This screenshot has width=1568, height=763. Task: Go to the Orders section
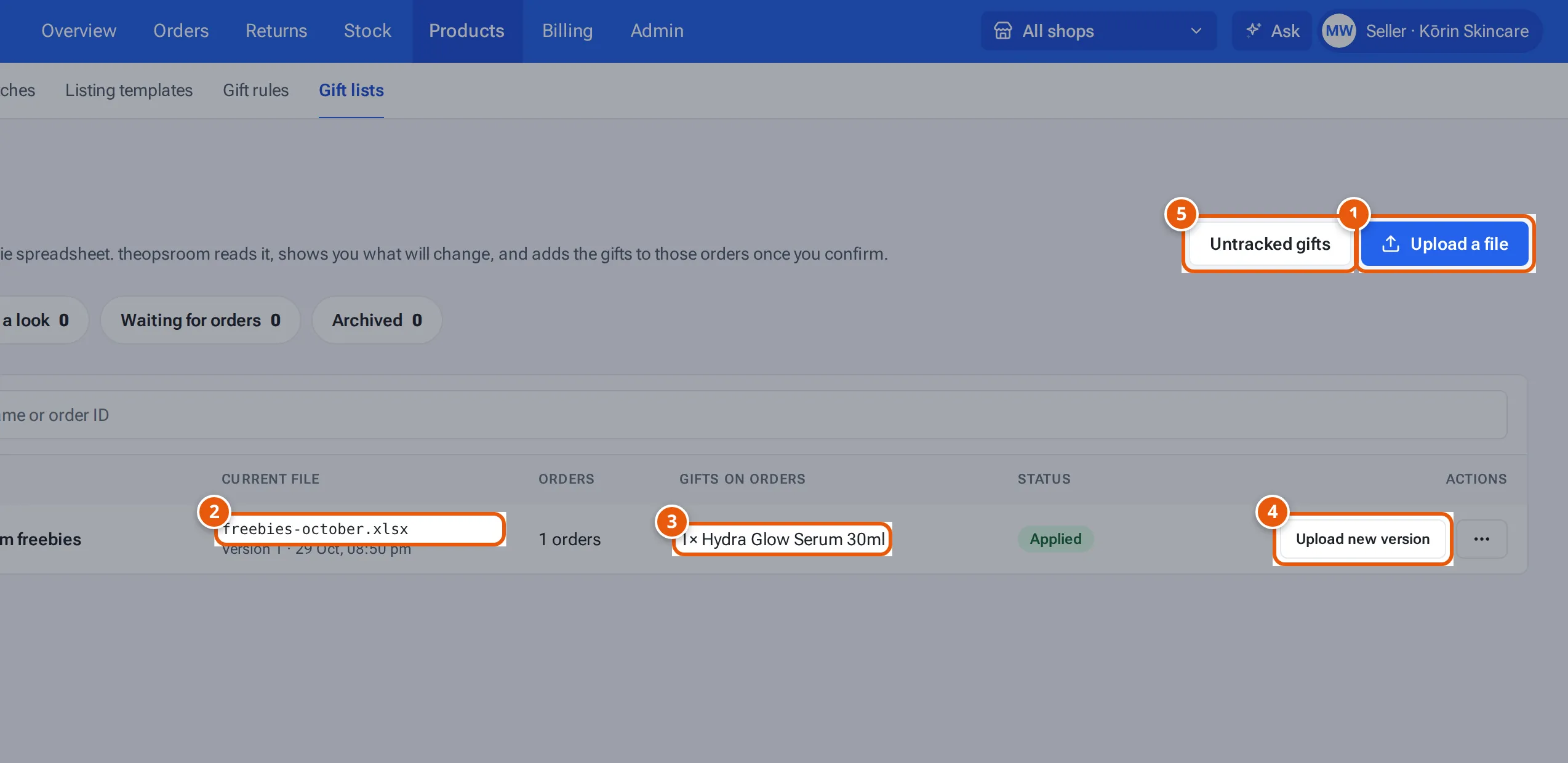pyautogui.click(x=181, y=31)
